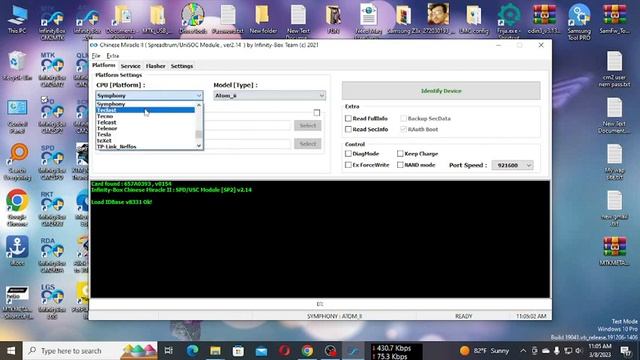Click the upper Select button
Screen dimensions: 640x360
pos(308,125)
